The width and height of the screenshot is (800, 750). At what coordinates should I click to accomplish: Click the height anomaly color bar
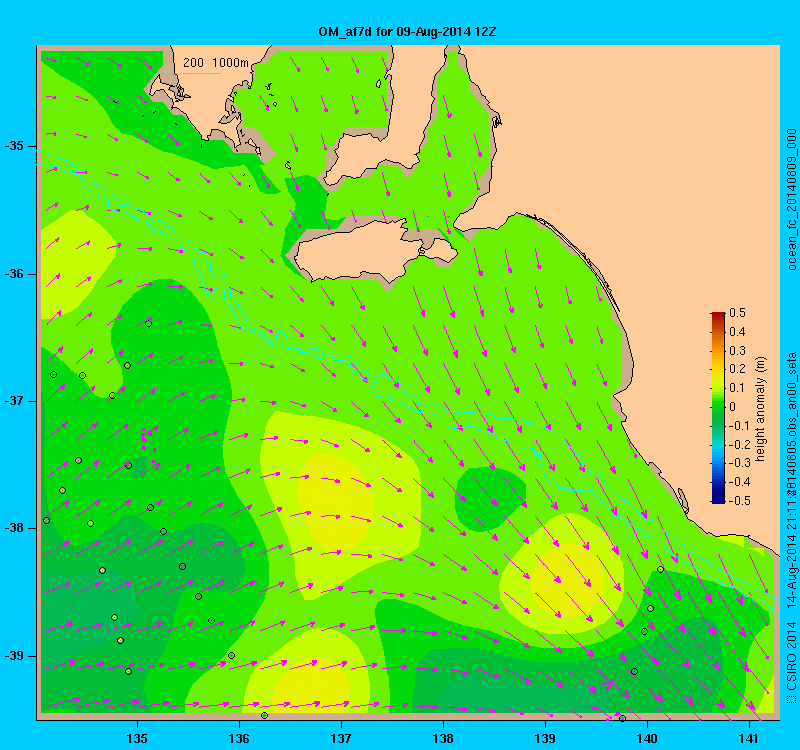tap(718, 407)
